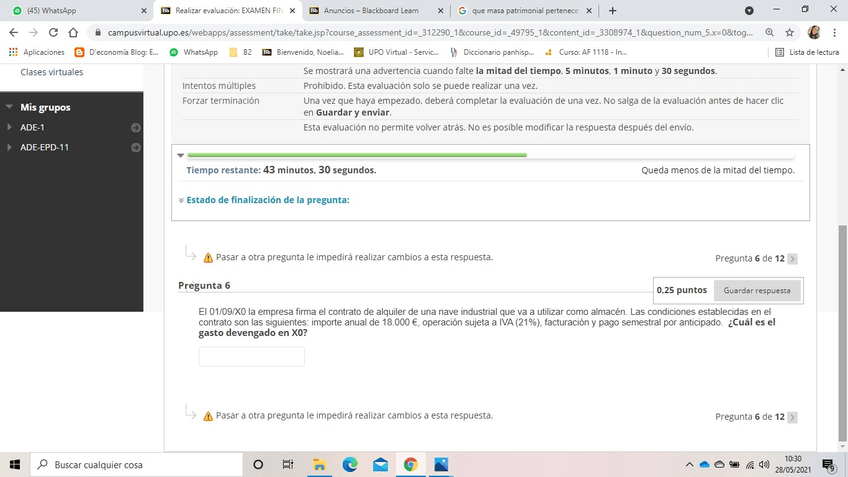
Task: Expand the ADE-EPD-11 group
Action: [9, 147]
